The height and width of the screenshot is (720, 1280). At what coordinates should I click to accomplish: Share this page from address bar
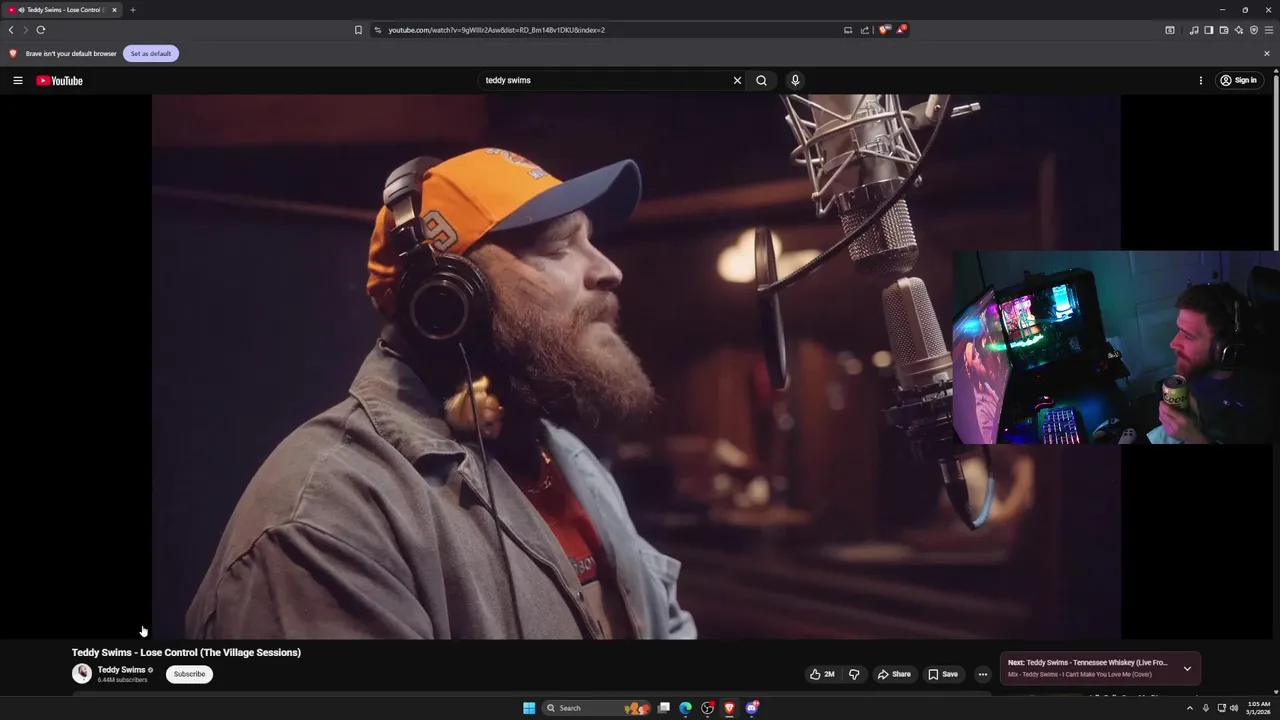[x=865, y=30]
